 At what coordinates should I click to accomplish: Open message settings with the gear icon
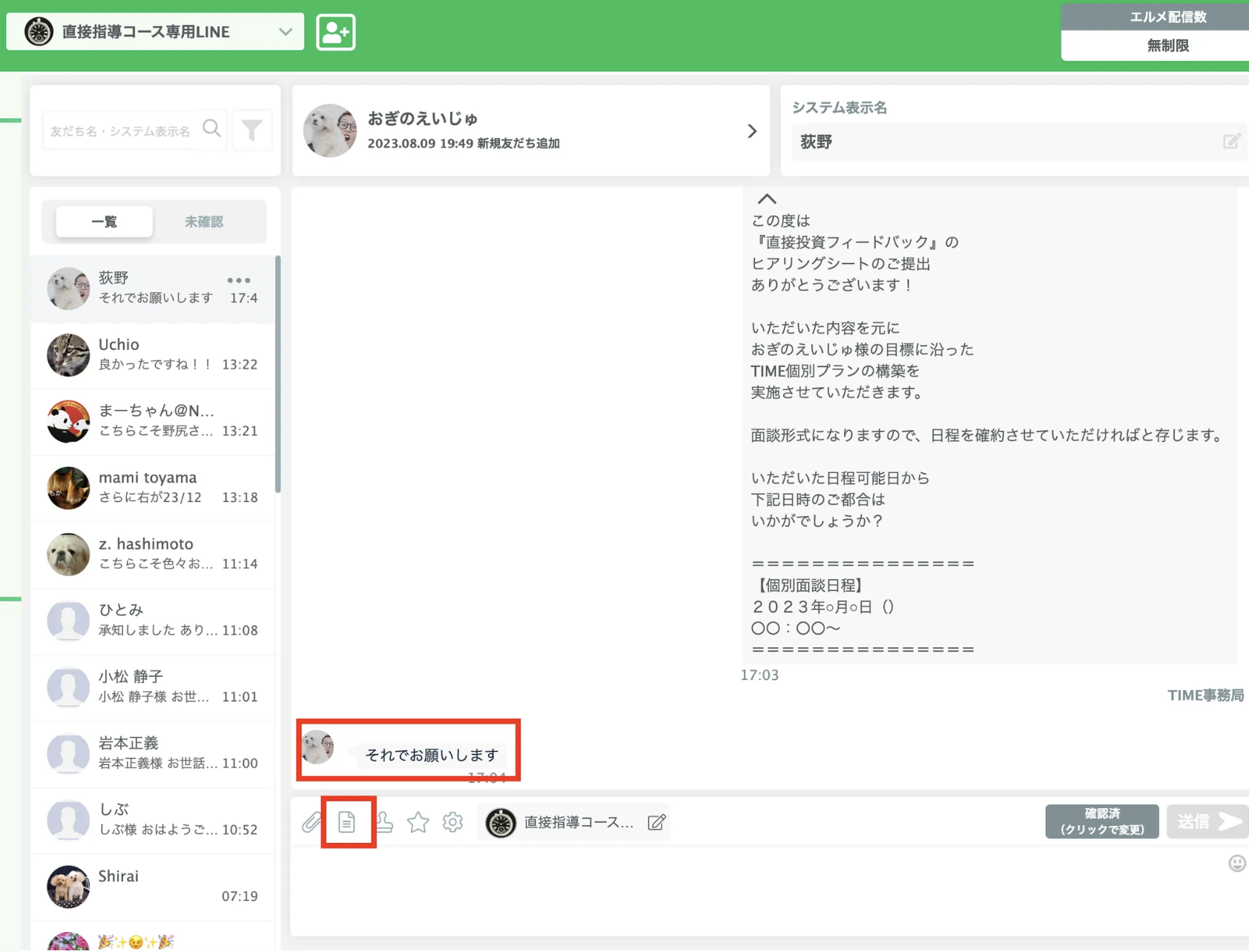point(452,822)
